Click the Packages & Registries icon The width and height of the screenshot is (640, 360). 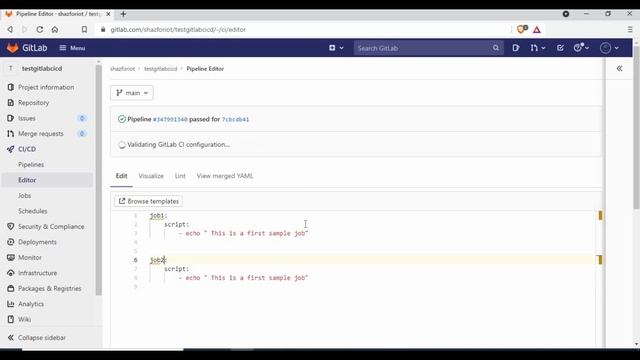[x=11, y=289]
